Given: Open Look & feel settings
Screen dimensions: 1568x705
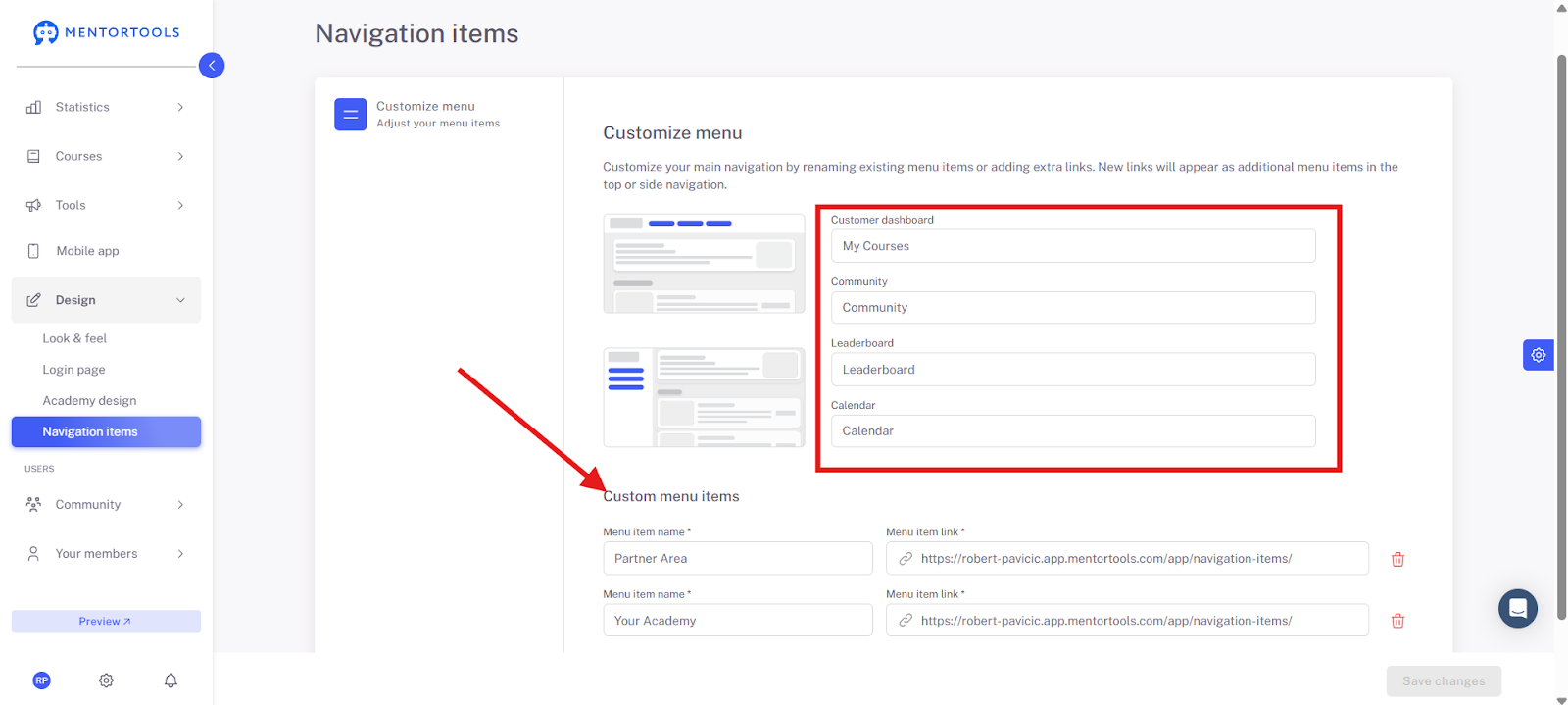Looking at the screenshot, I should point(74,338).
